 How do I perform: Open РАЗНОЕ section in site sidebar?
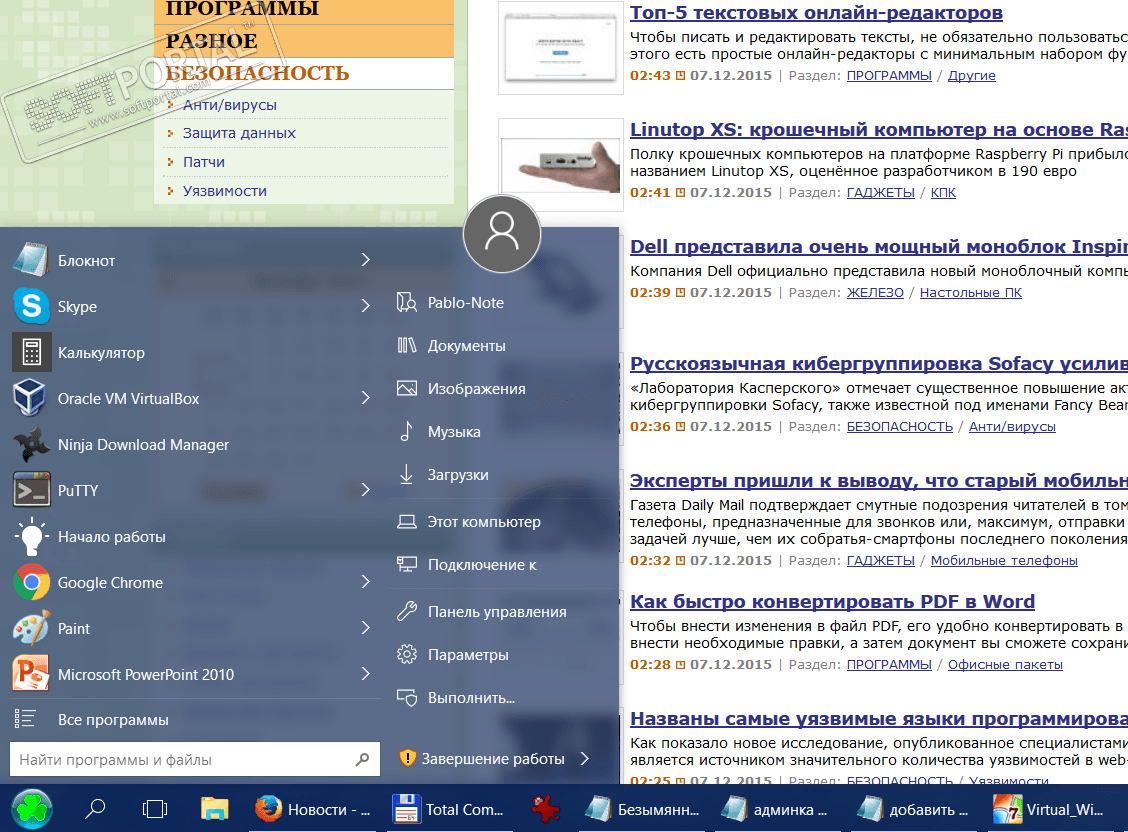point(211,41)
